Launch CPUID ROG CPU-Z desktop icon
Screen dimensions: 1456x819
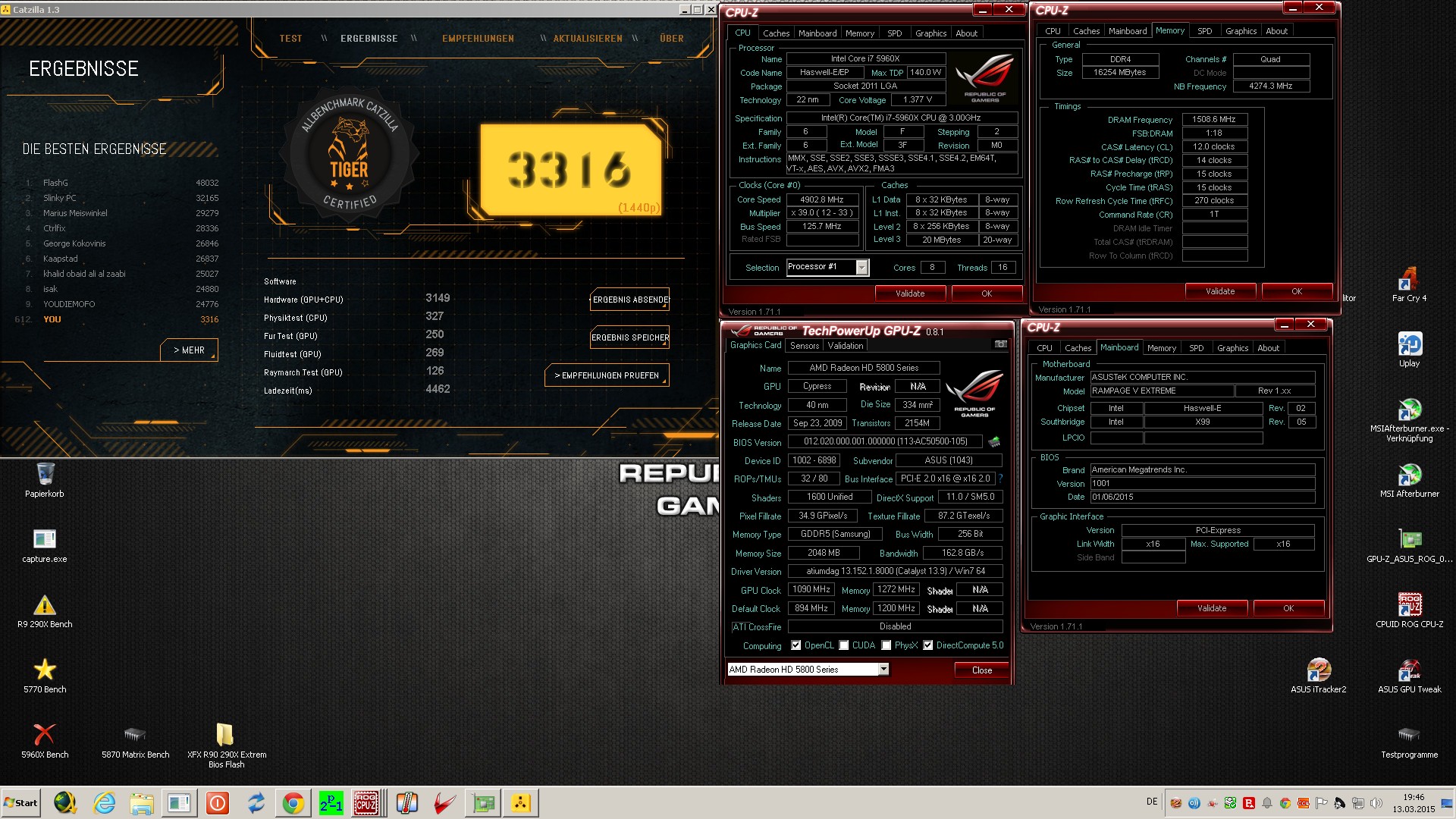pos(1409,611)
